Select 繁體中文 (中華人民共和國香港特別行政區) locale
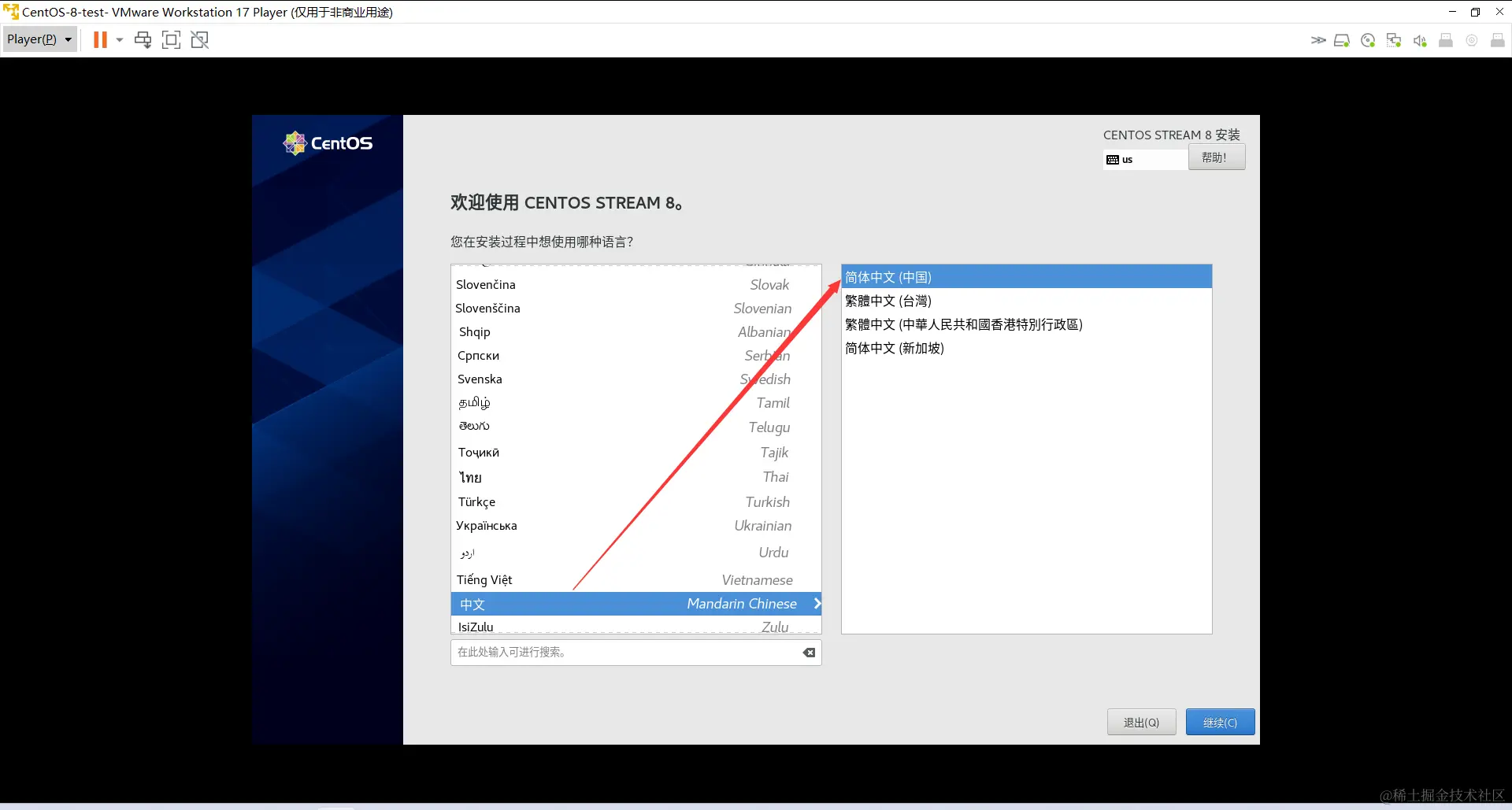The height and width of the screenshot is (810, 1512). click(x=1026, y=324)
